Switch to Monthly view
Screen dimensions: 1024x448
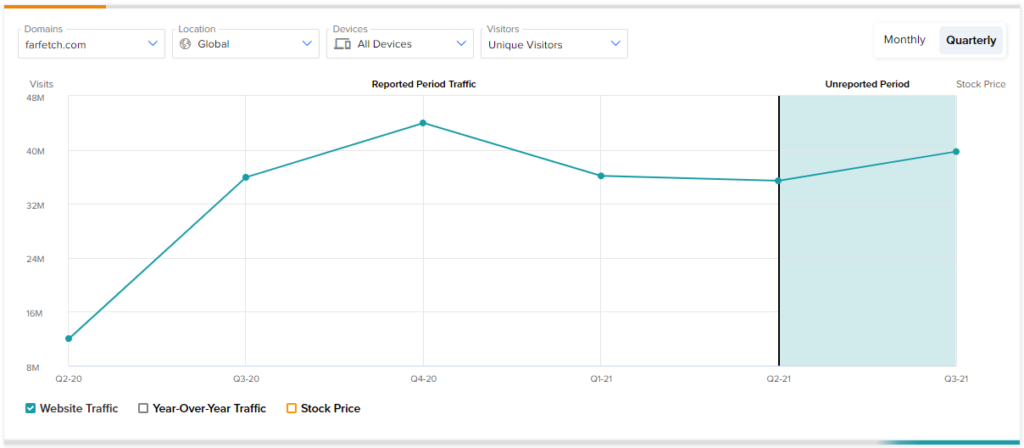904,40
